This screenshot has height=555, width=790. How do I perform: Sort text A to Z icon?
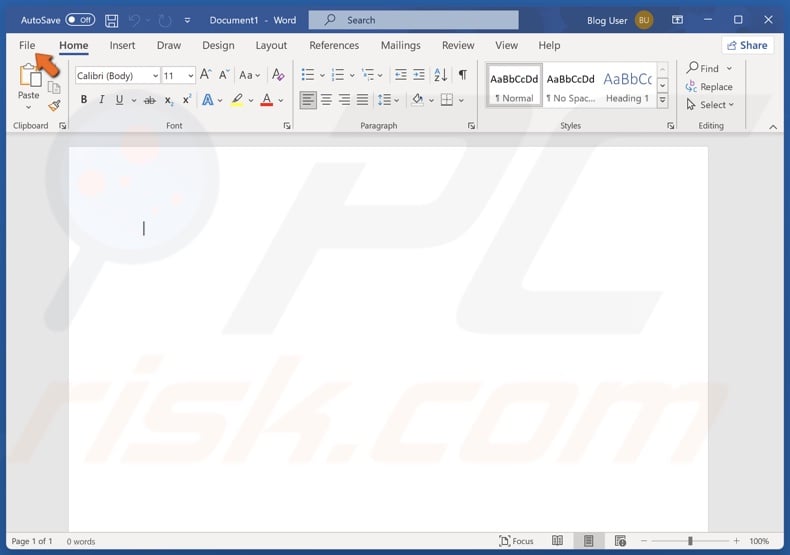(441, 75)
